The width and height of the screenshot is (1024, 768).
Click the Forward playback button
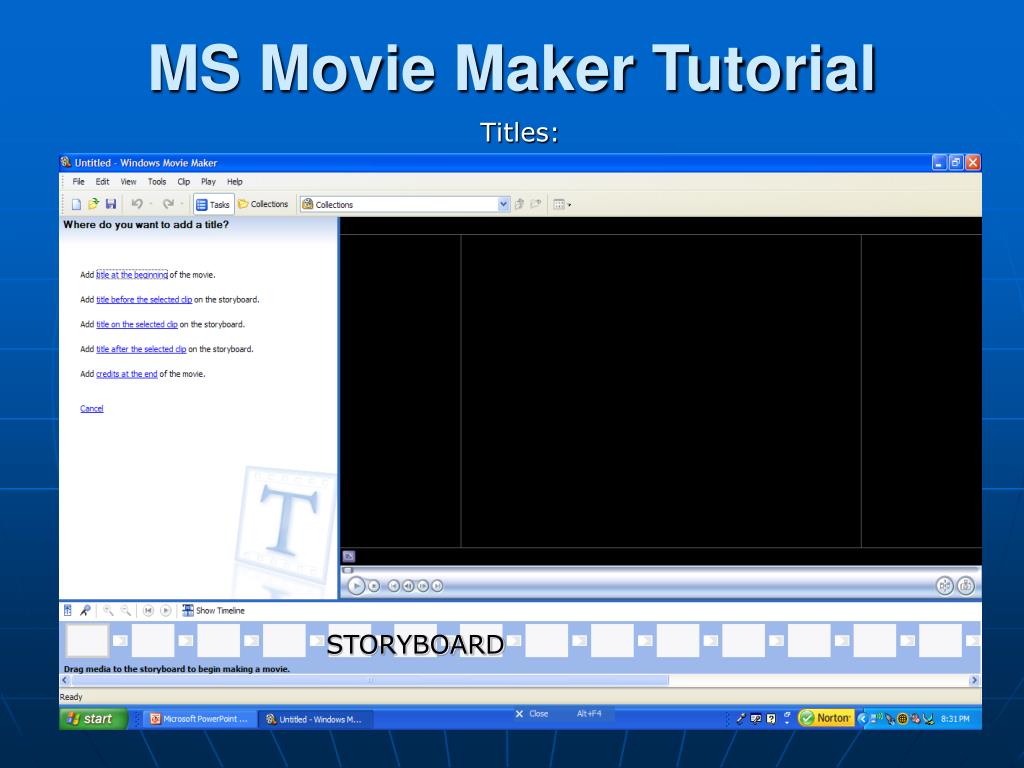click(437, 586)
